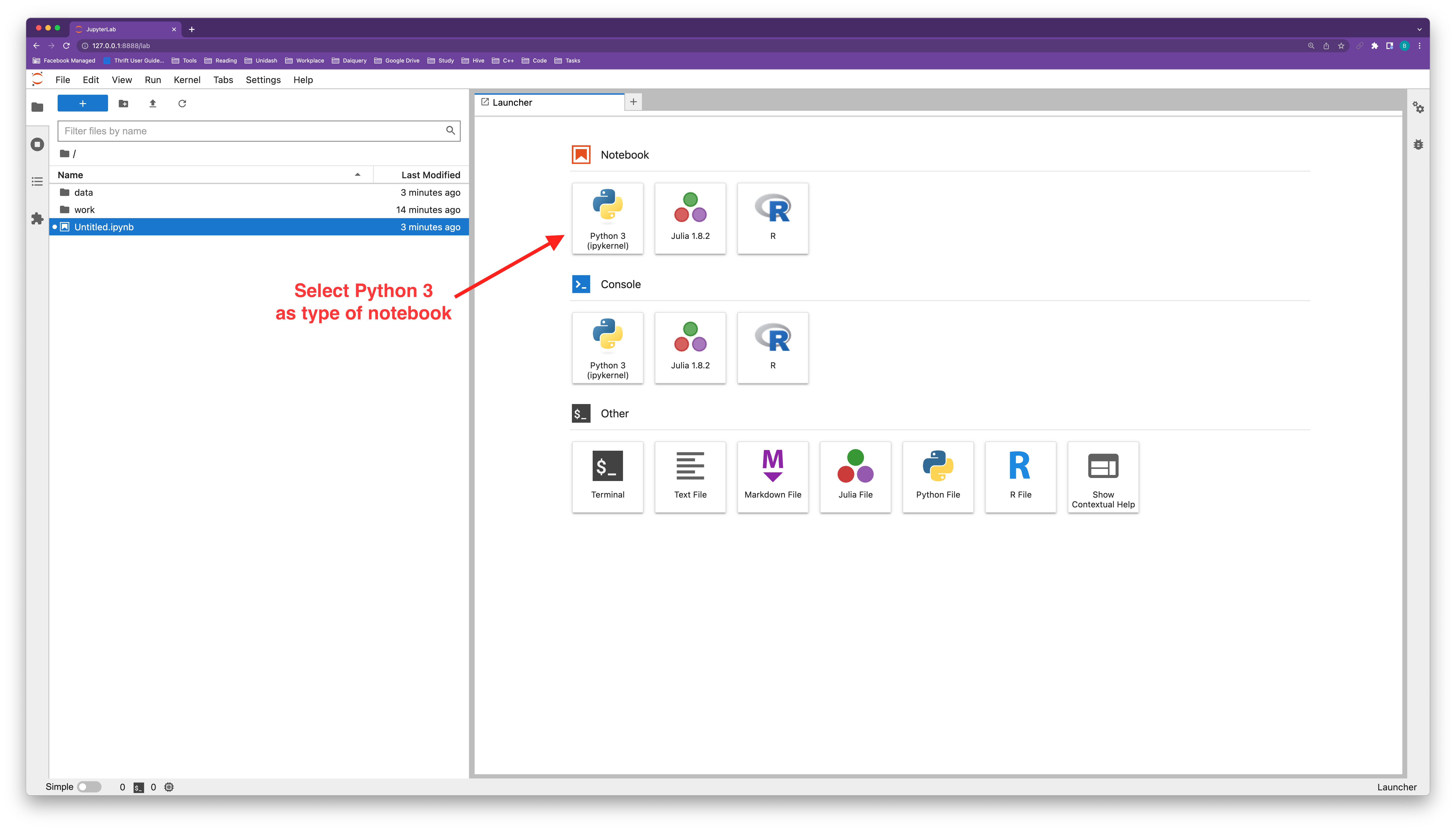Create a new Markdown File
The width and height of the screenshot is (1456, 830).
[773, 477]
